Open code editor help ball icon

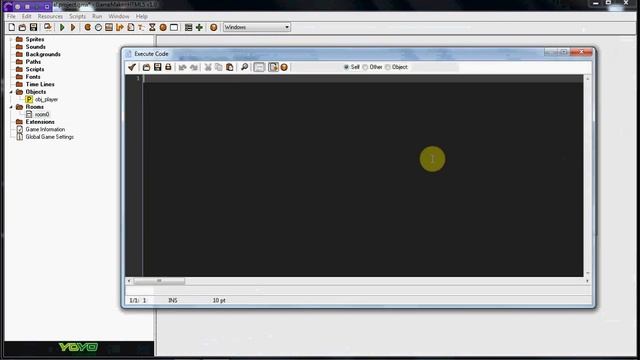(x=284, y=67)
